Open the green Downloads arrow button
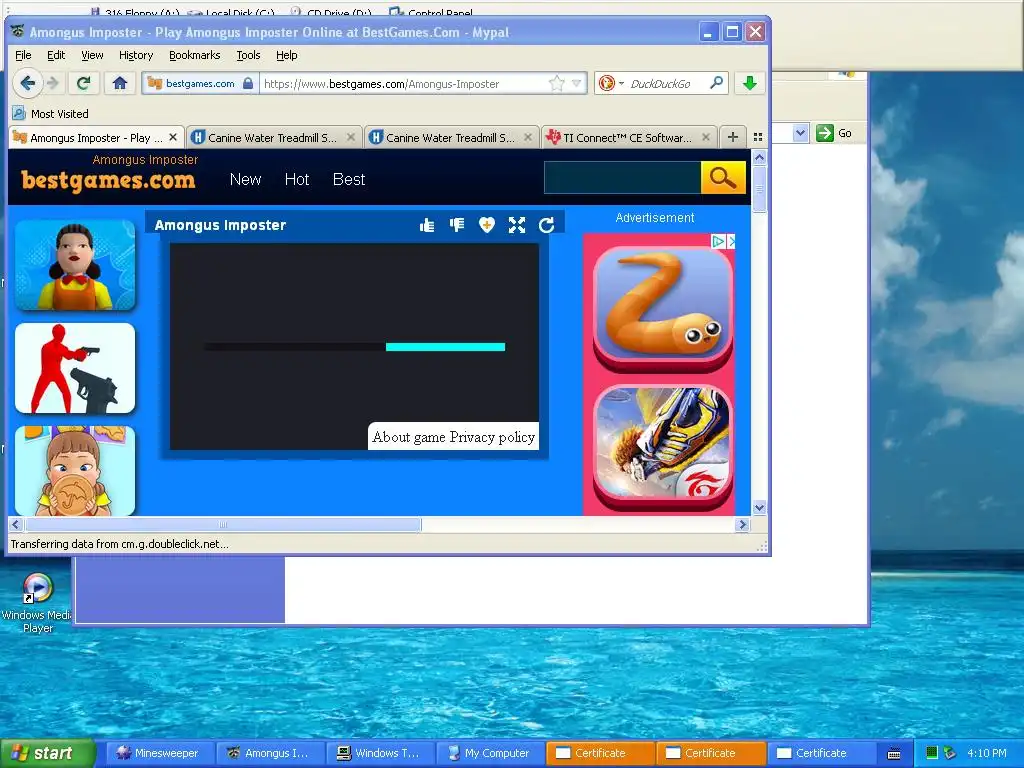Image resolution: width=1024 pixels, height=768 pixels. pos(750,83)
